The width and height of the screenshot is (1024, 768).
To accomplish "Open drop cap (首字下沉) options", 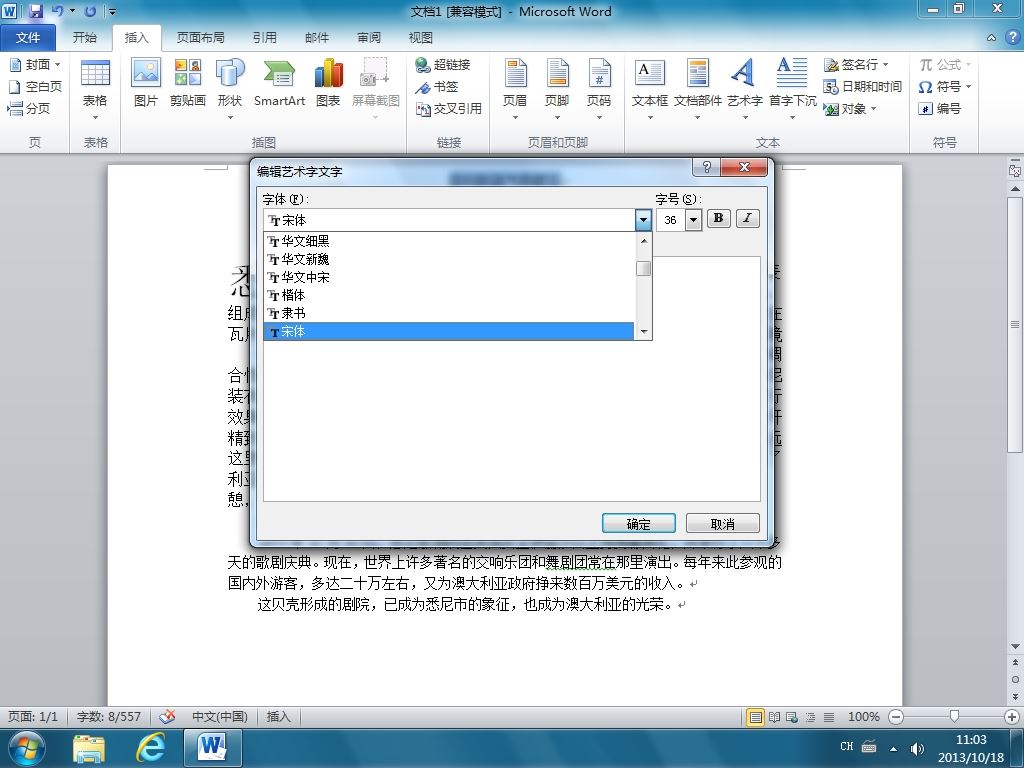I will point(792,90).
